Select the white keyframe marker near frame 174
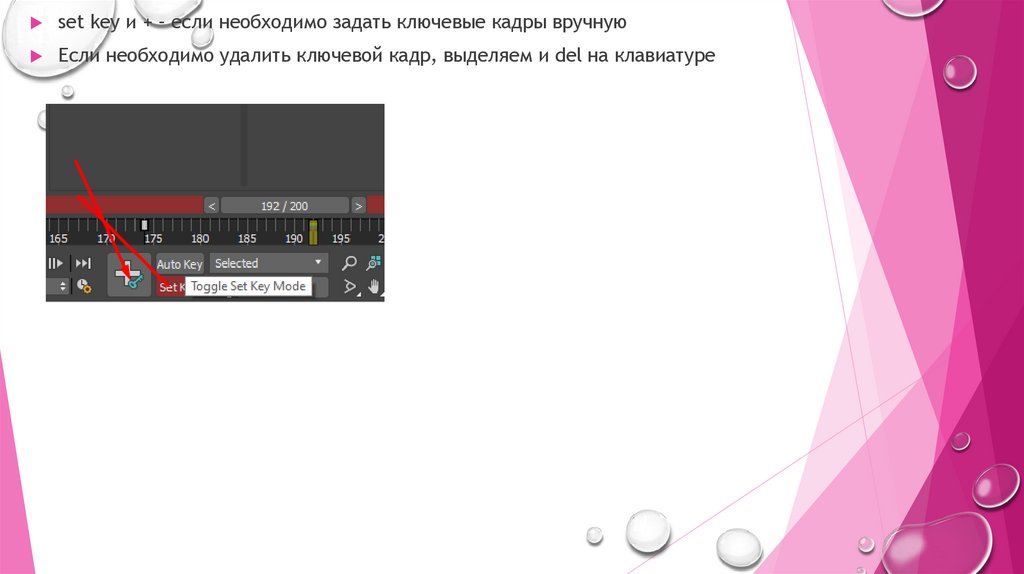The height and width of the screenshot is (574, 1024). [x=144, y=225]
